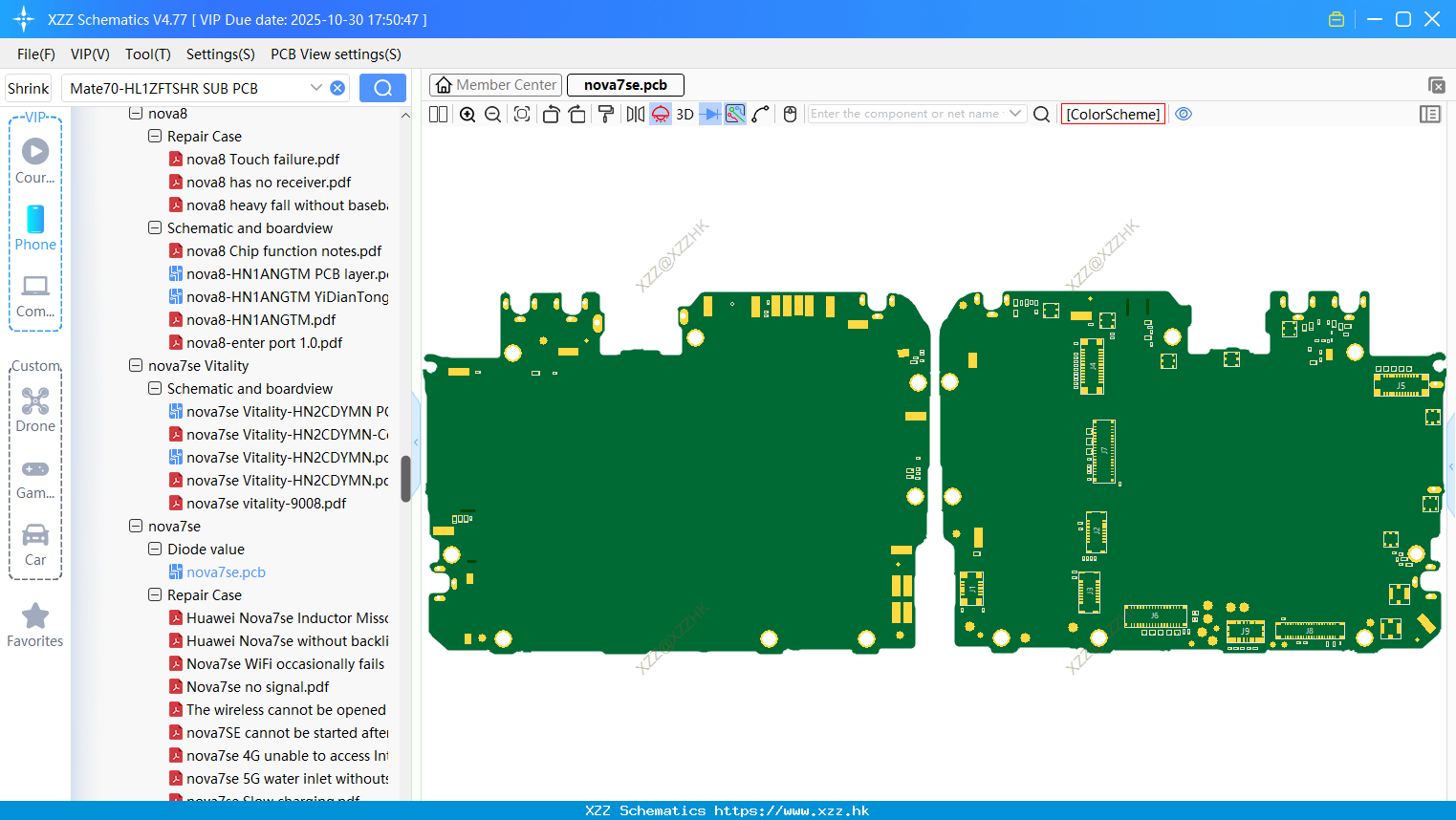Switch to the nova7se.pcb tab
1456x820 pixels.
point(625,85)
